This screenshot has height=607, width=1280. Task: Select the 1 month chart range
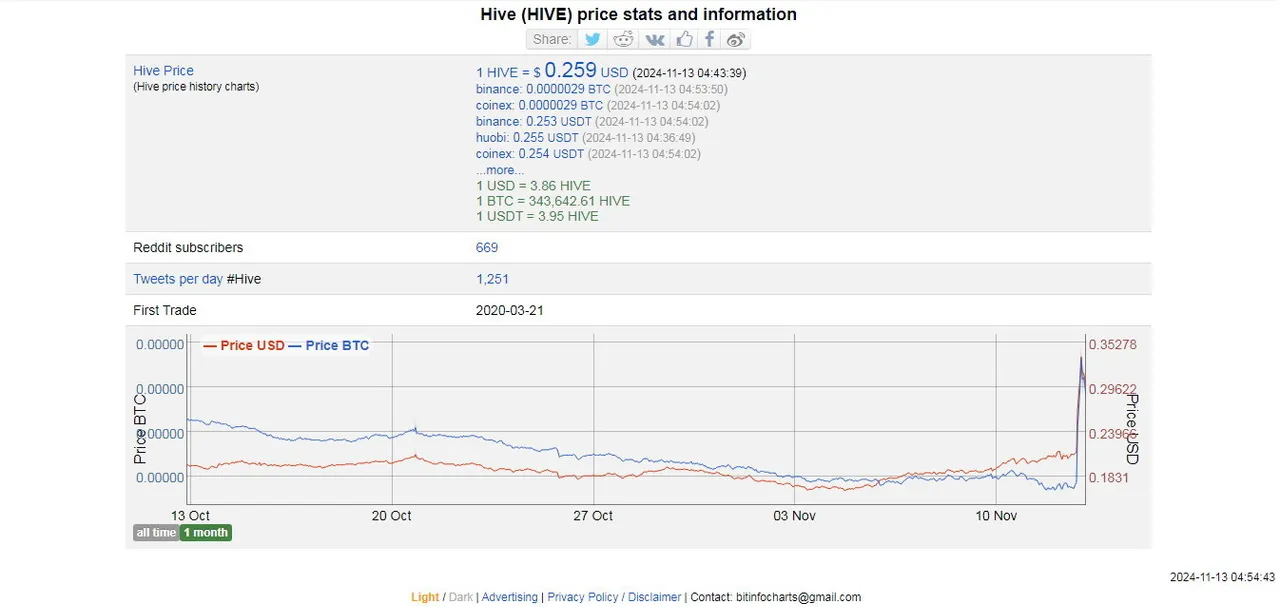206,533
